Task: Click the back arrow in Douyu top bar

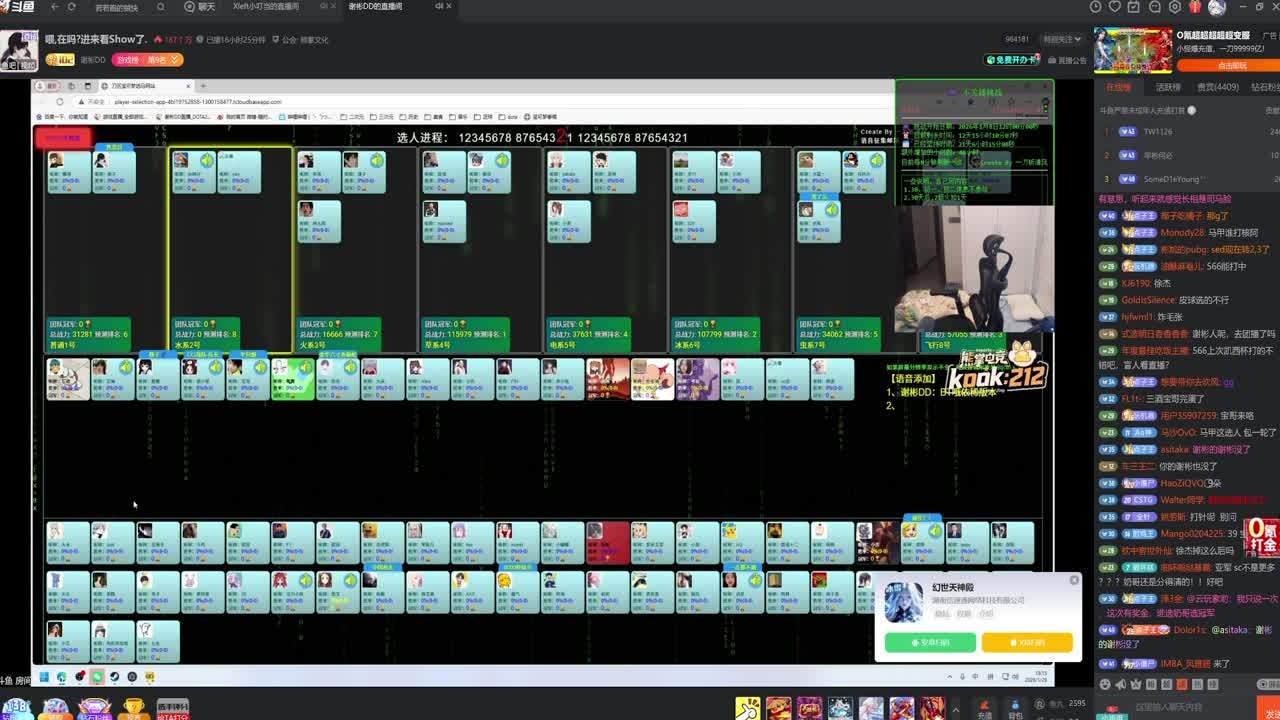Action: [55, 7]
